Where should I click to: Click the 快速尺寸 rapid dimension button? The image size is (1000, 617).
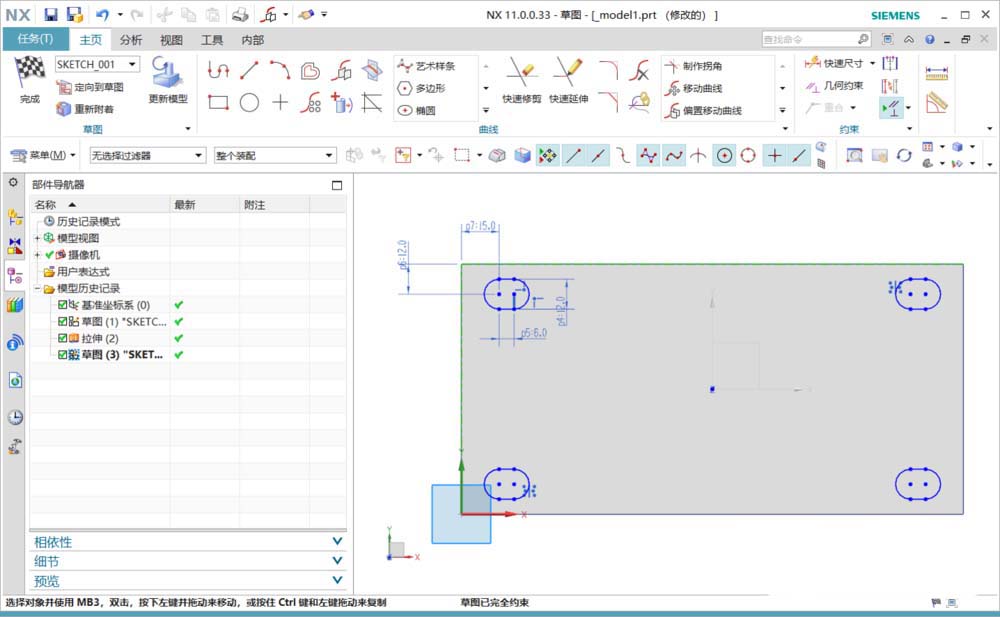[834, 63]
